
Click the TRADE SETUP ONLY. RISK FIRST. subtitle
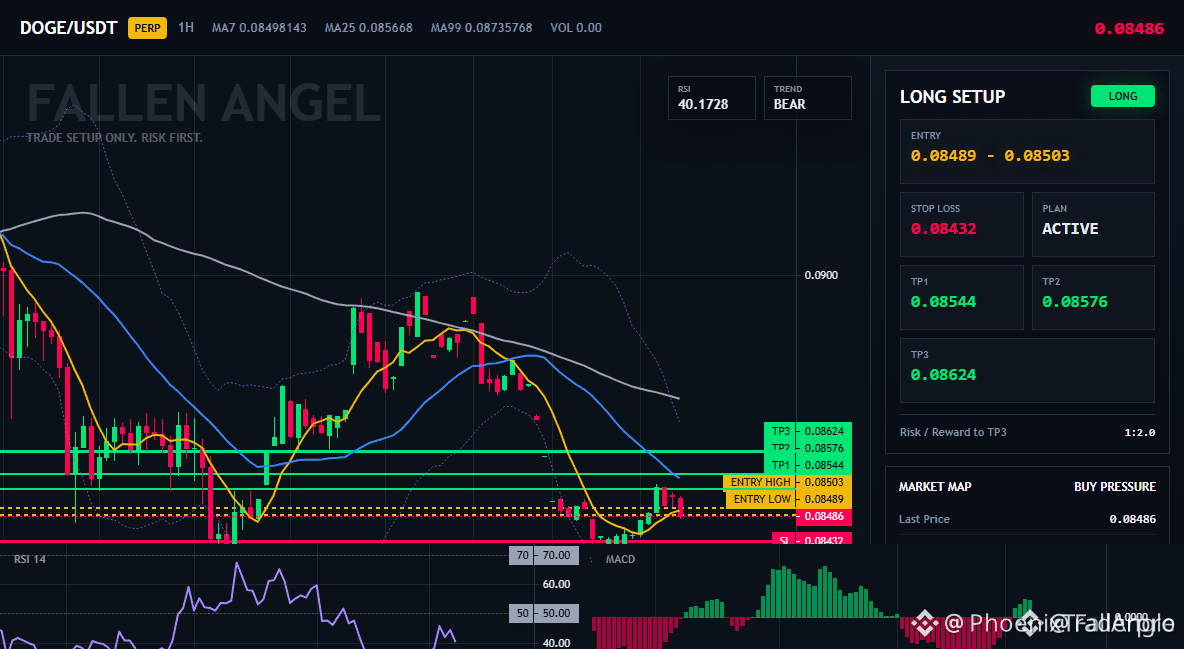coord(114,138)
